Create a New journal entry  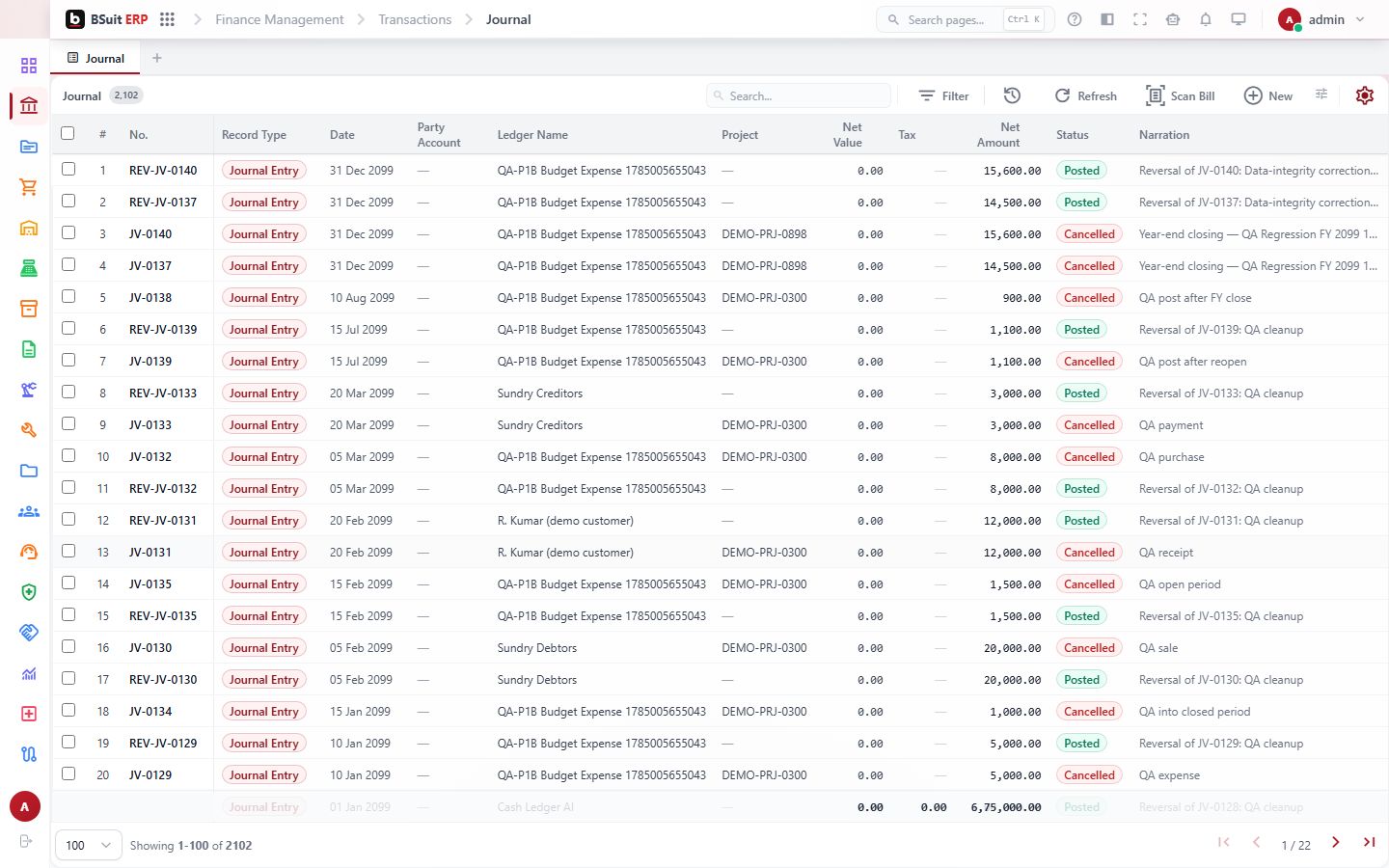pyautogui.click(x=1267, y=95)
